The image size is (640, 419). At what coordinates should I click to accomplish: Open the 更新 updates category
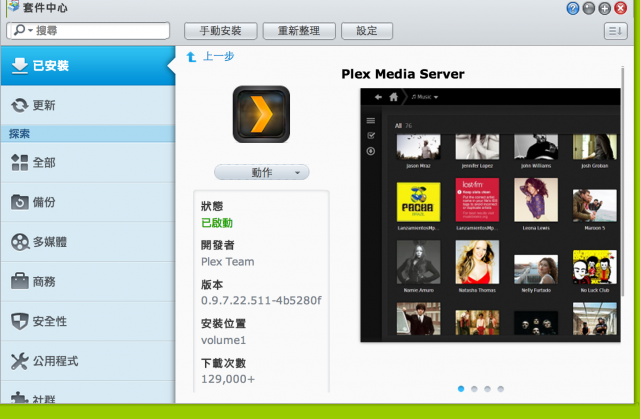coord(88,105)
